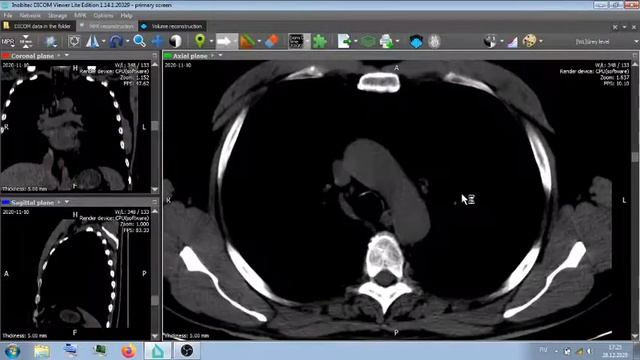
Task: Select the eraser tool
Action: [271, 41]
